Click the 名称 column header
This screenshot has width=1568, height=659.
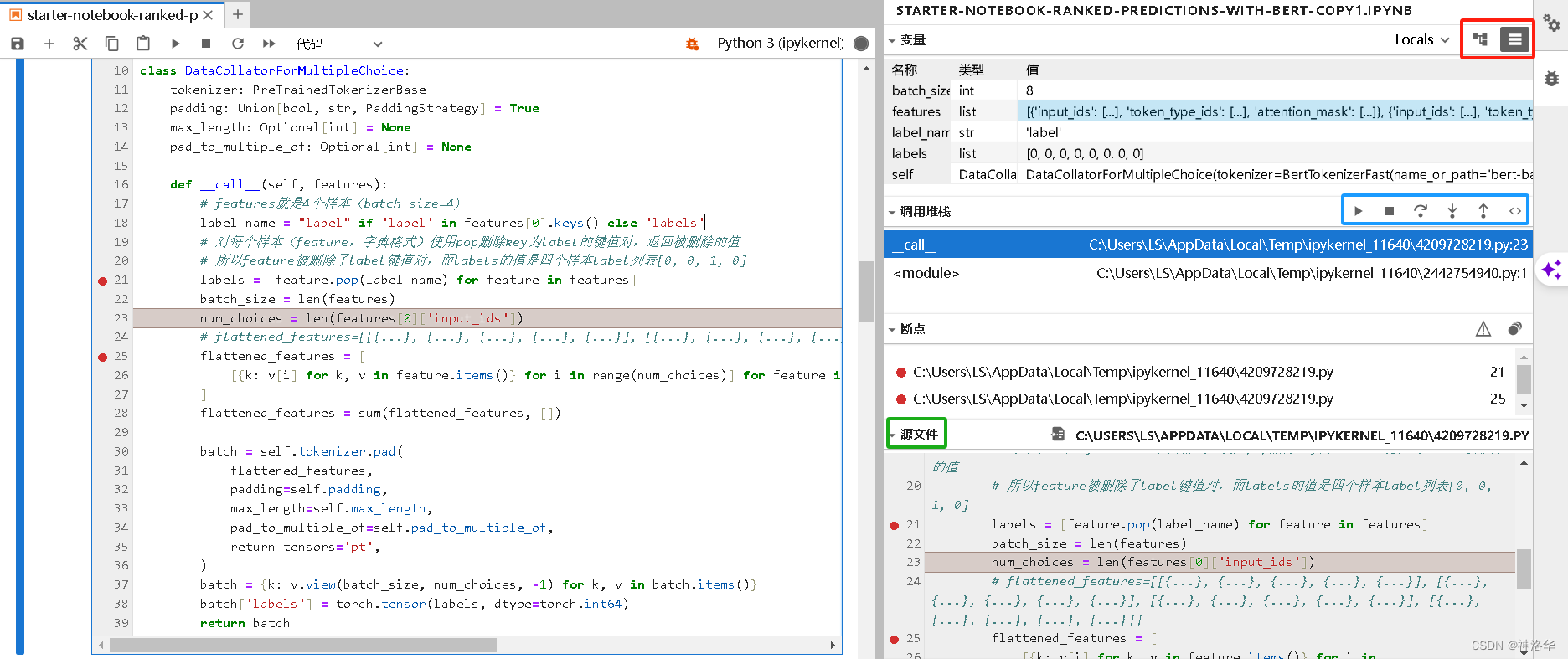tap(905, 70)
